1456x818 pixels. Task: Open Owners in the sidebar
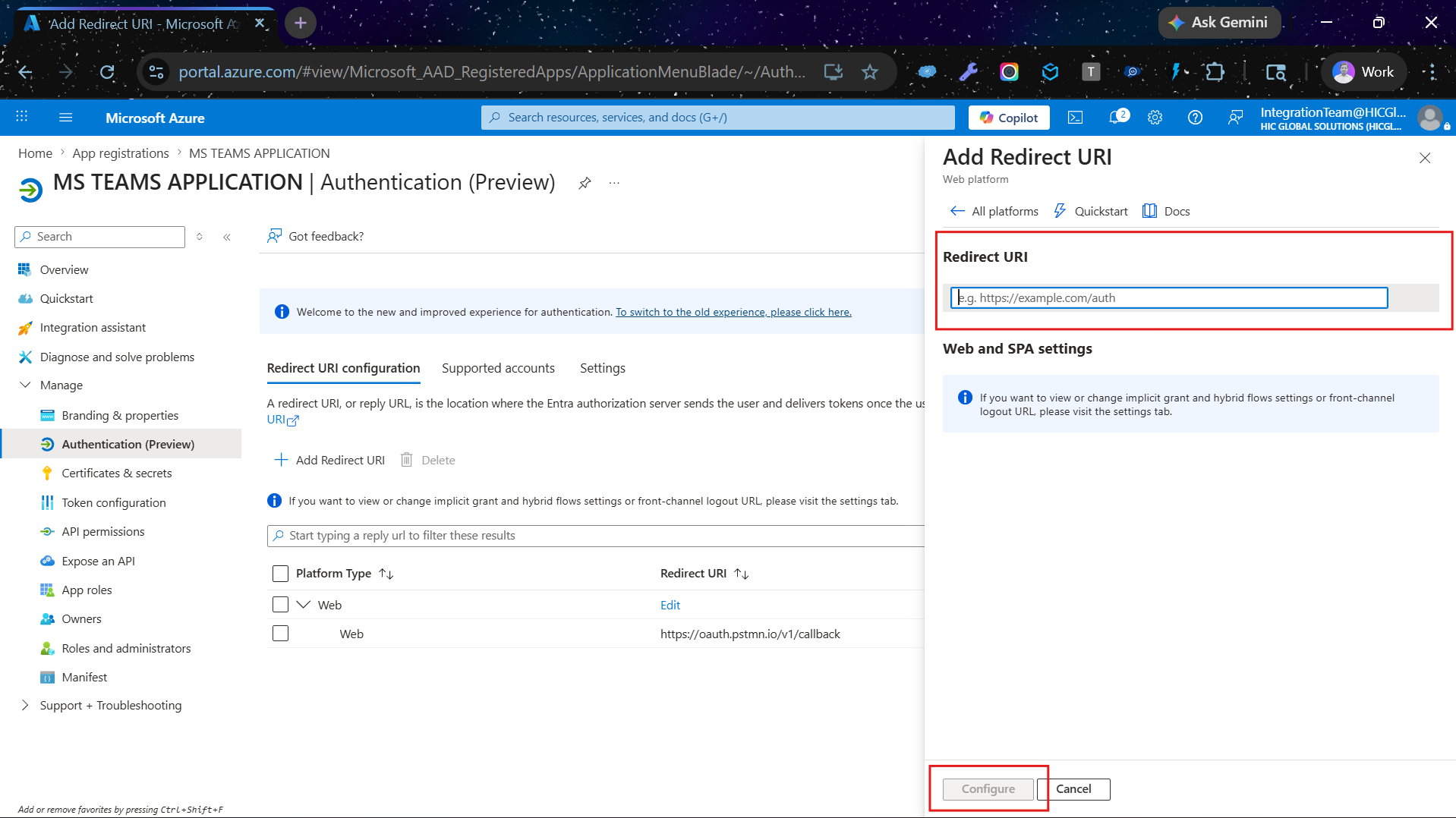(x=81, y=618)
